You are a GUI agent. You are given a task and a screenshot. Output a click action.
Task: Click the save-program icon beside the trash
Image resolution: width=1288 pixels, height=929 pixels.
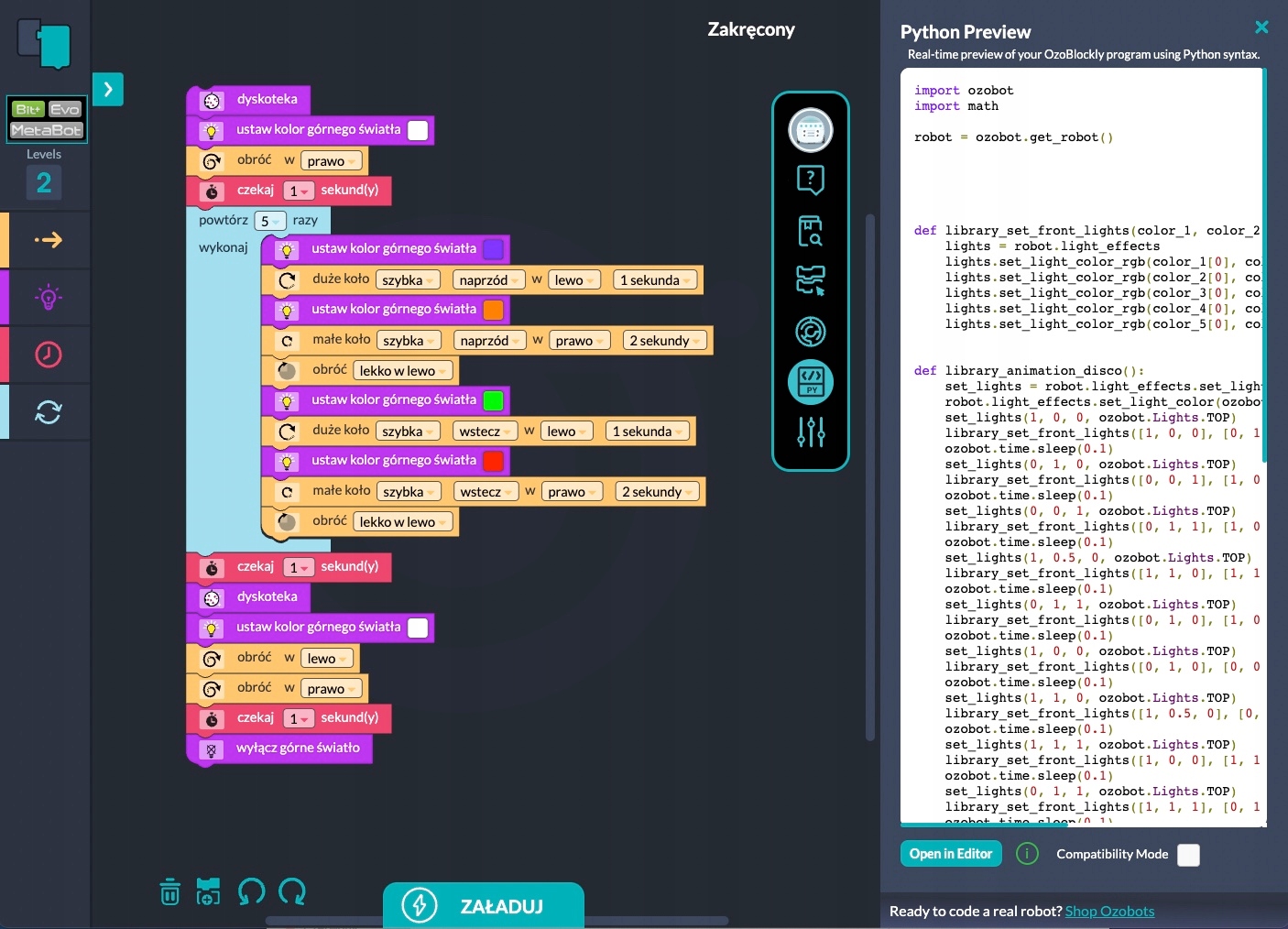[209, 891]
